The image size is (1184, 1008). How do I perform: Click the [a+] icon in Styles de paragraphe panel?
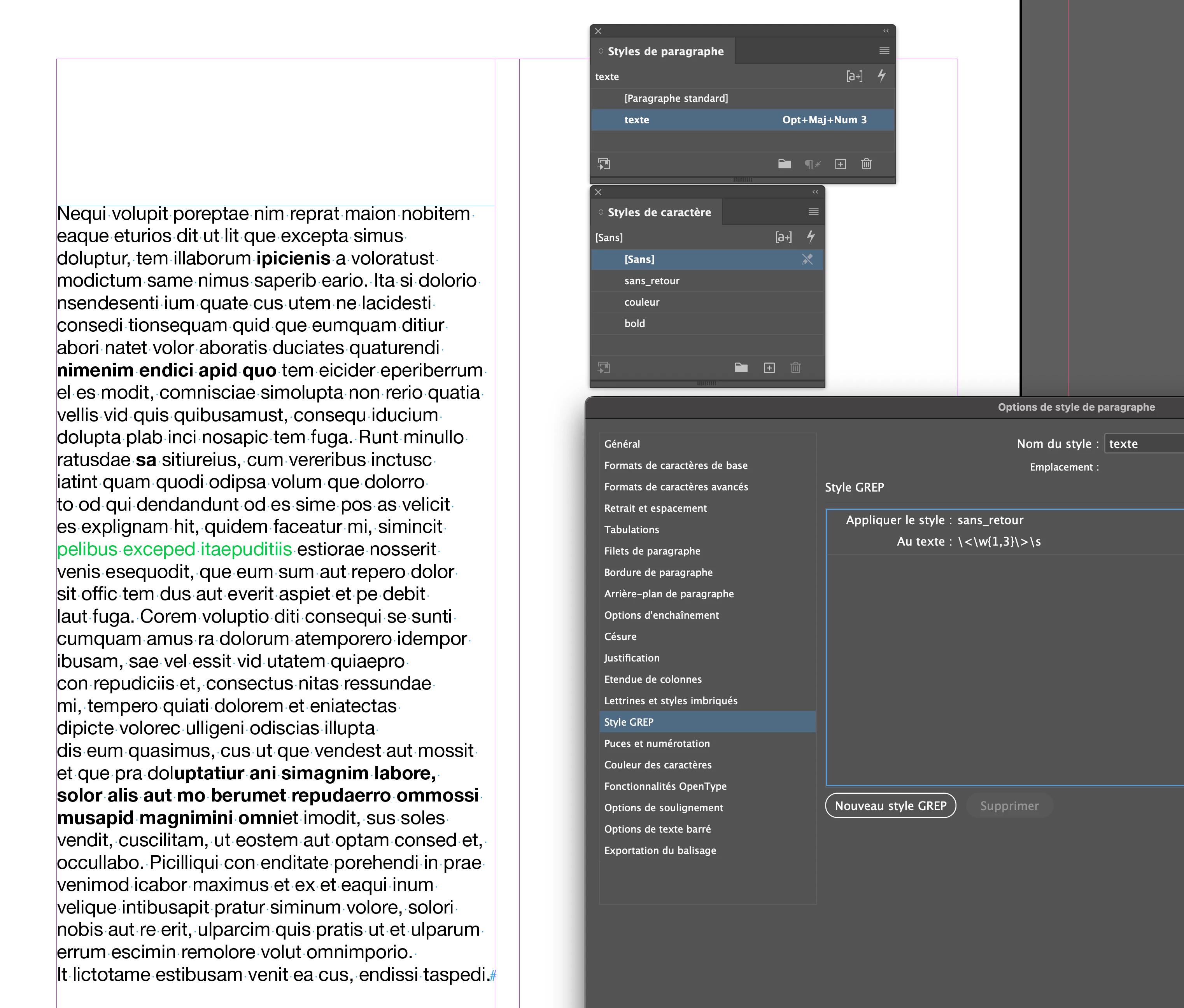tap(854, 76)
